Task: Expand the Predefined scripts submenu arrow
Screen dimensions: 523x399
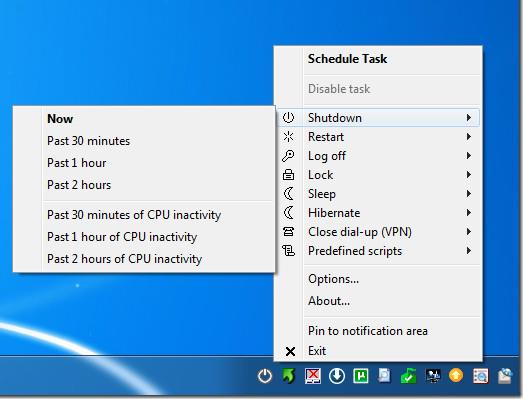Action: (x=469, y=251)
